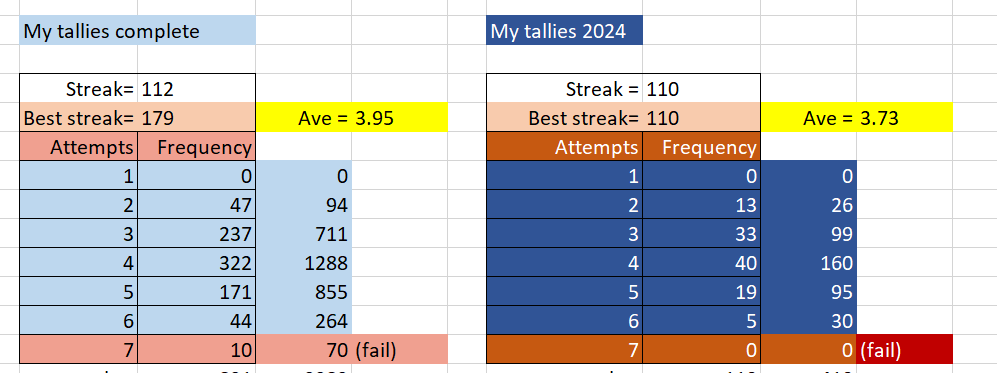Click the streak value 112 cell
997x373 pixels.
[x=196, y=88]
